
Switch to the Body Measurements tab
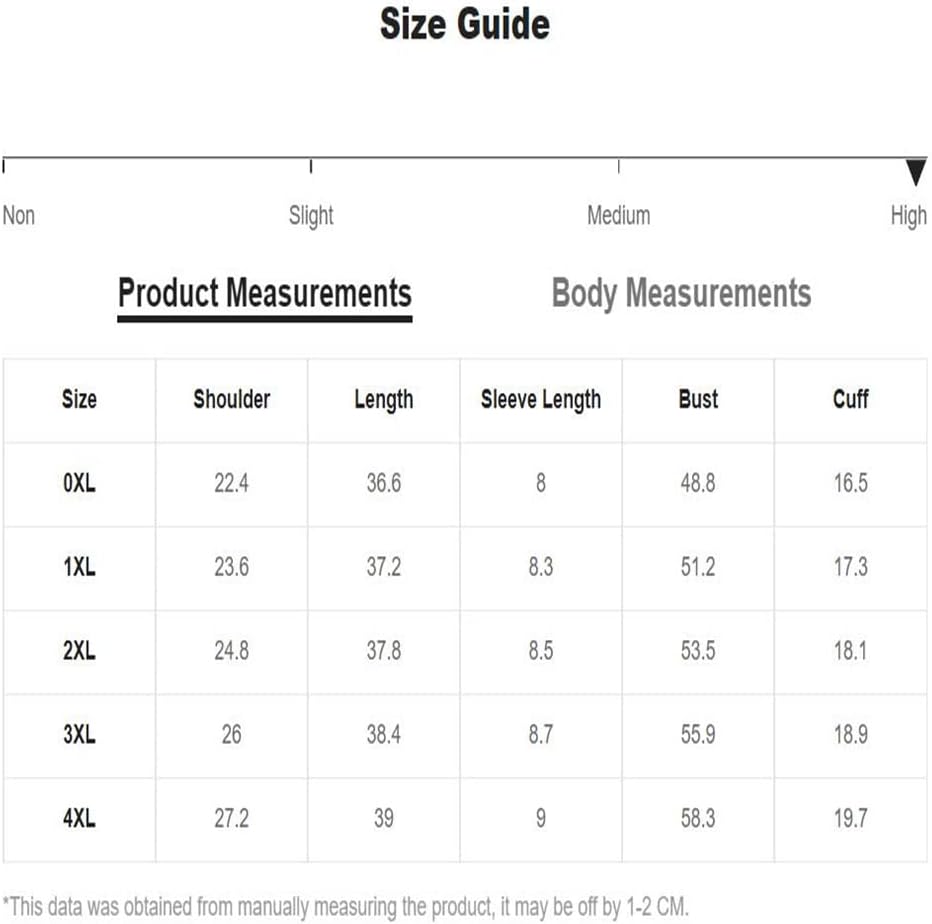tap(681, 294)
